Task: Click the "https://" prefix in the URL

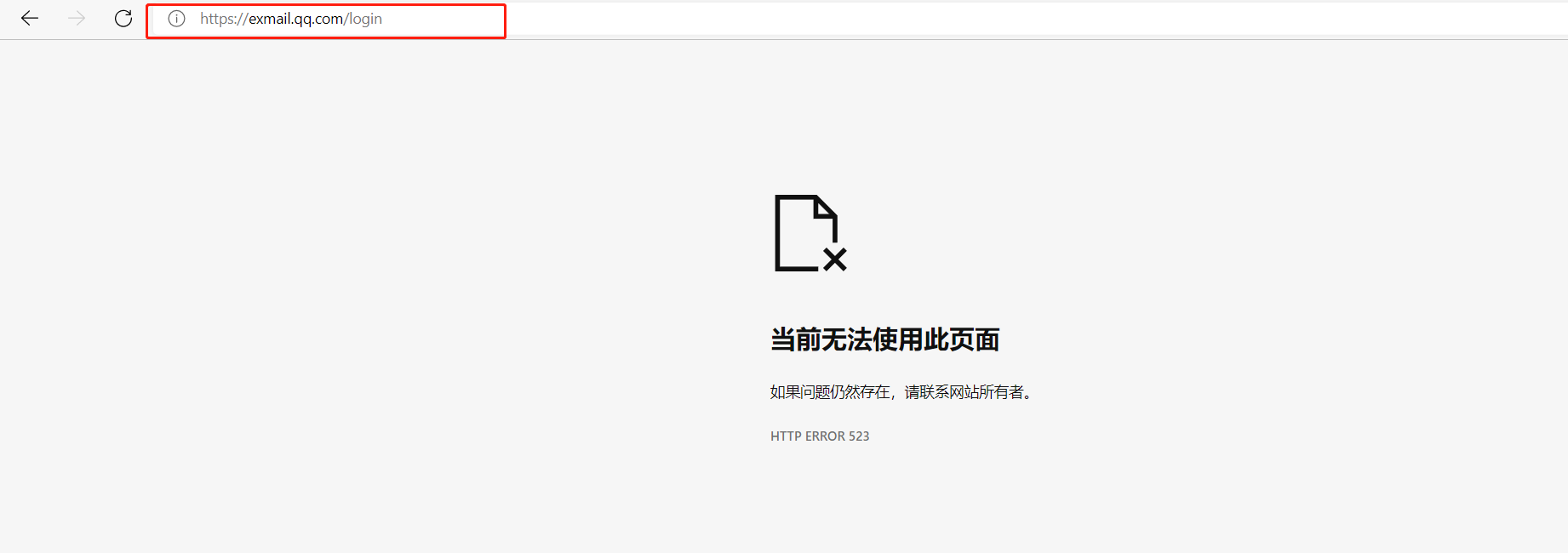Action: pyautogui.click(x=224, y=19)
